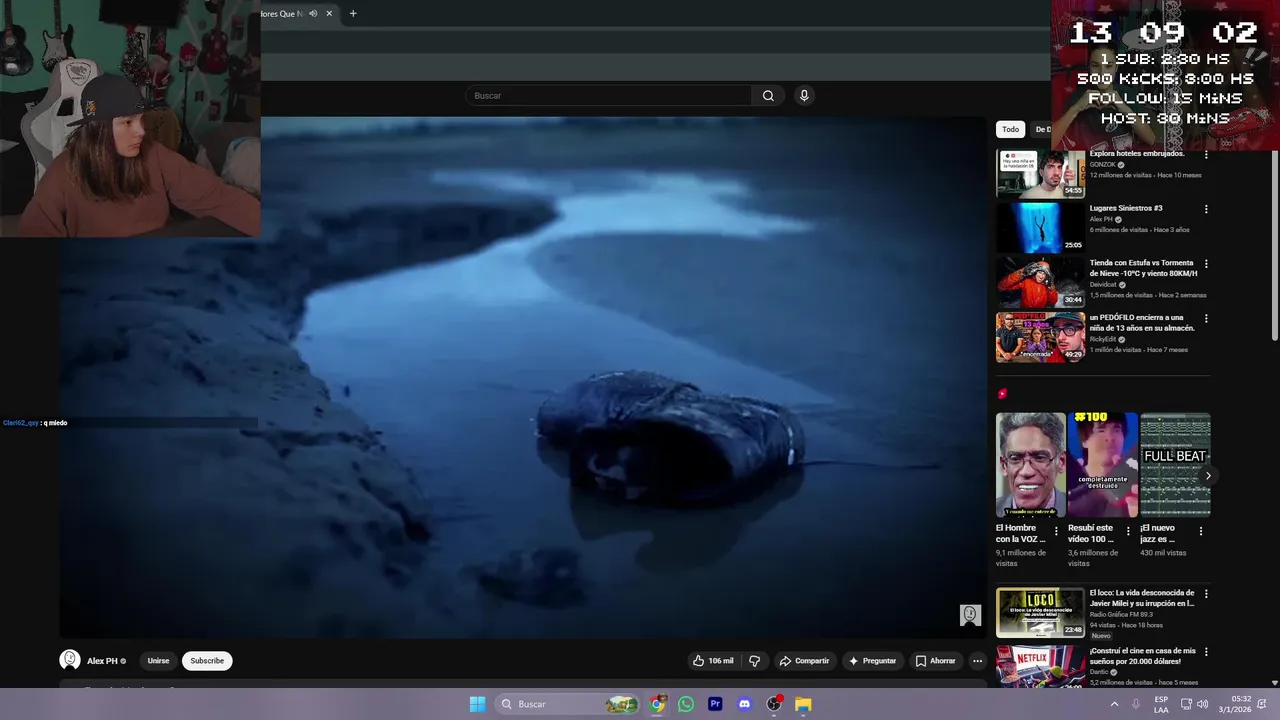The height and width of the screenshot is (720, 1280).
Task: Click the sidebar scrollbar thumb
Action: coord(1274,245)
